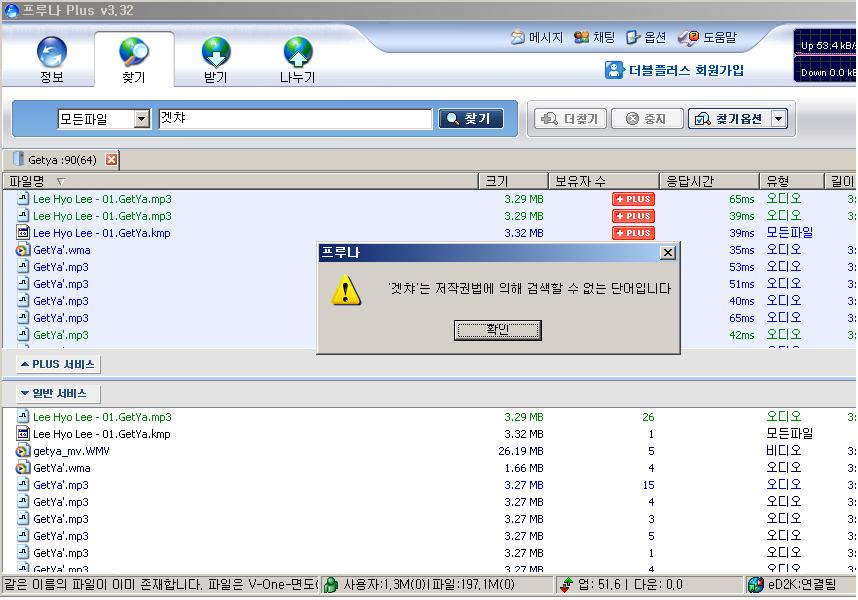Click the file icon beside getya_mv.WMV
858x600 pixels.
click(22, 451)
